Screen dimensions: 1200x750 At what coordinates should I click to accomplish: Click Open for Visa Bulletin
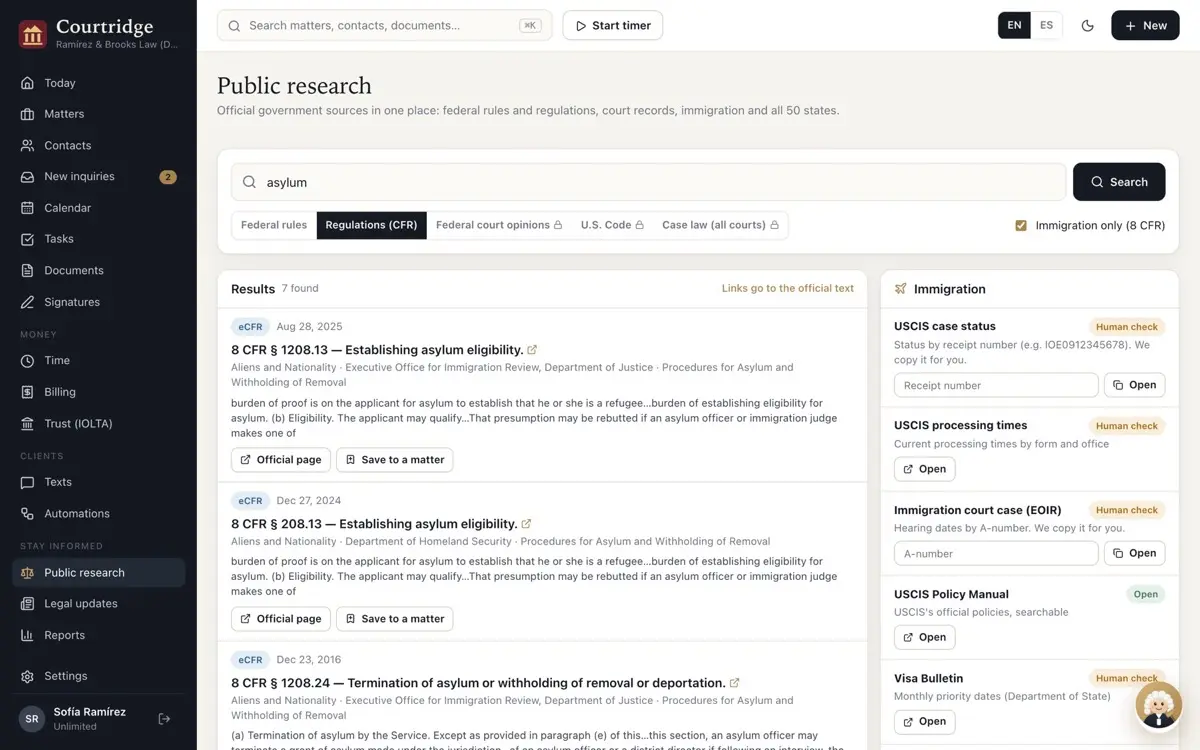click(x=924, y=721)
